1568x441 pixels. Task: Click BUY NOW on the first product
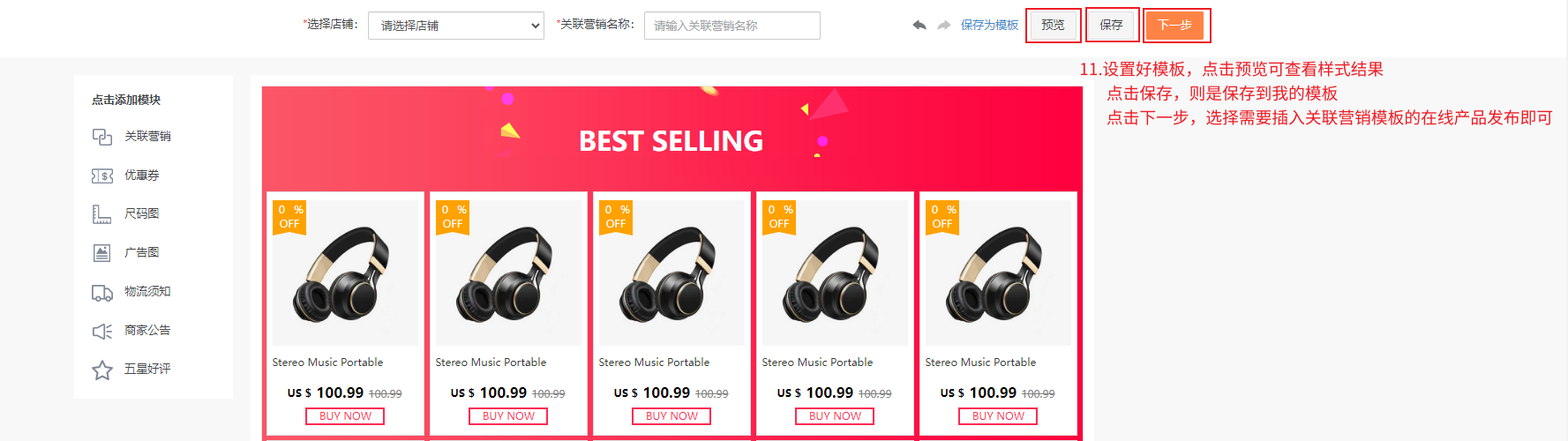point(345,416)
